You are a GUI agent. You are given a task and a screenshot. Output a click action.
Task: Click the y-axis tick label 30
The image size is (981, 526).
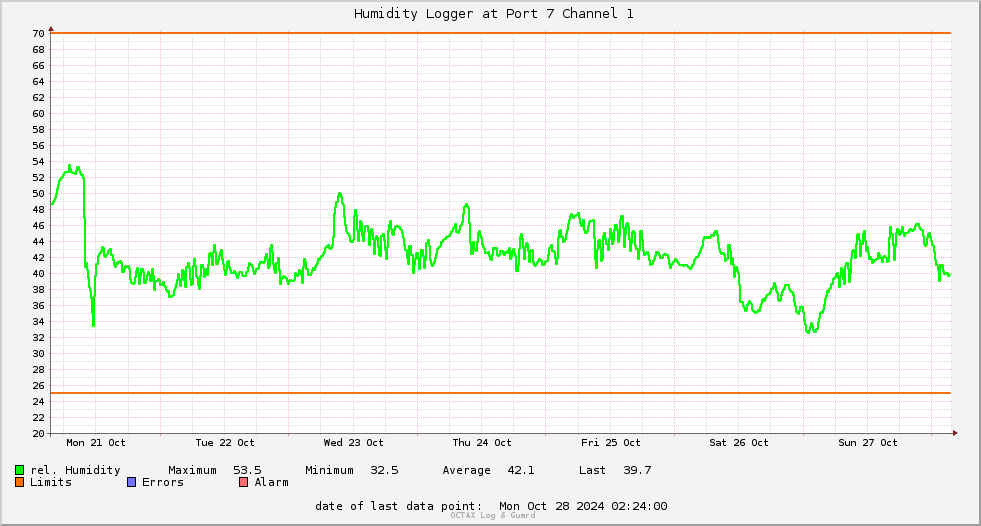38,354
